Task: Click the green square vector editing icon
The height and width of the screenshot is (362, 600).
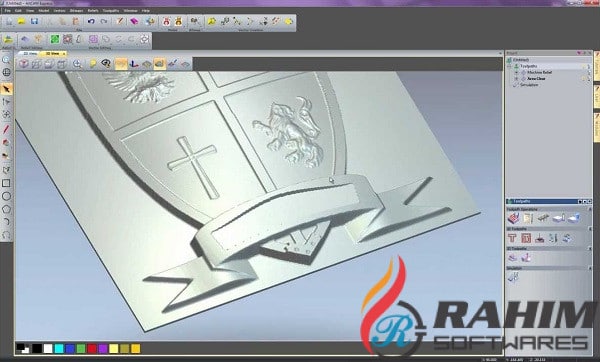Action: (55, 39)
